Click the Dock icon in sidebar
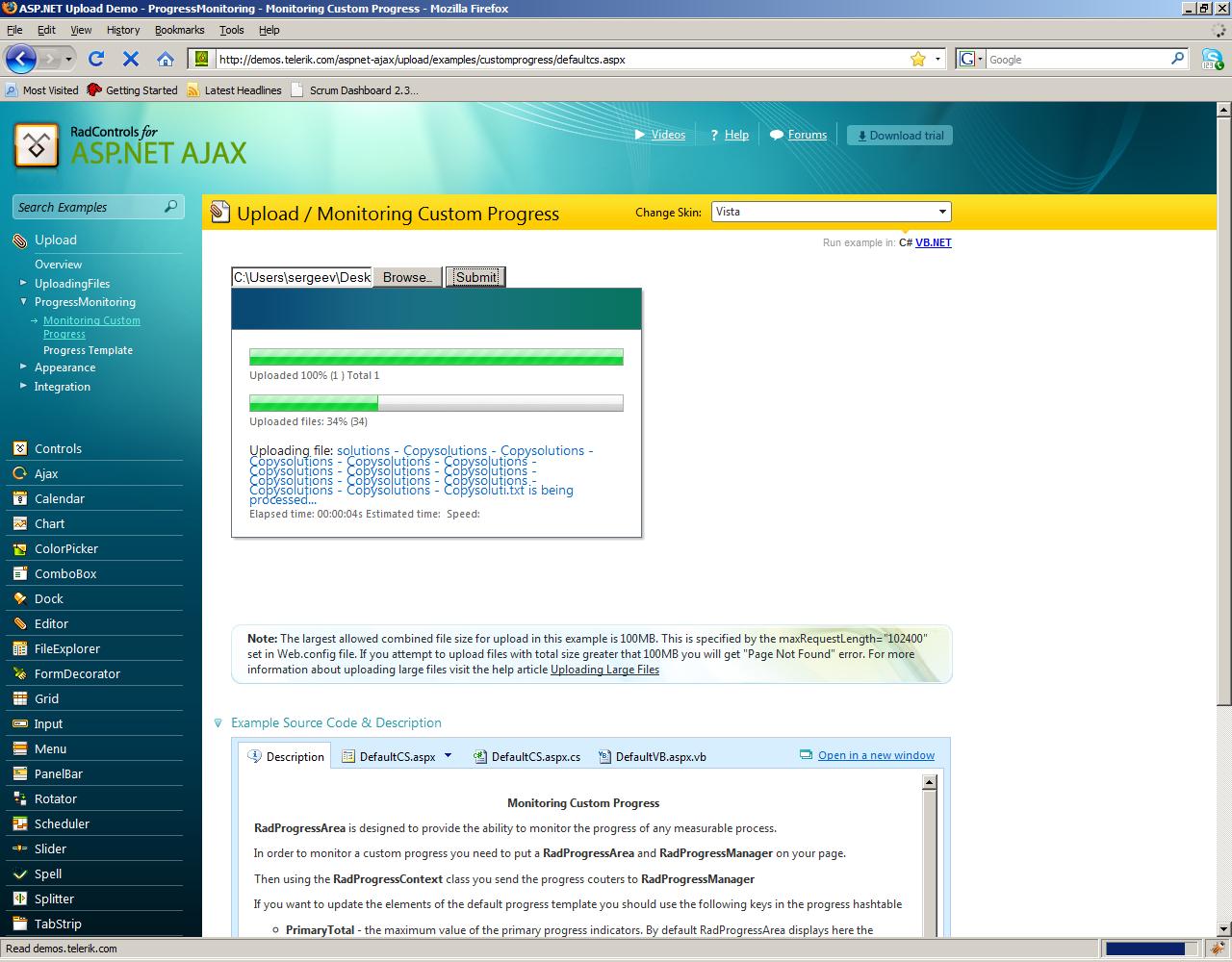Viewport: 1232px width, 962px height. click(19, 598)
